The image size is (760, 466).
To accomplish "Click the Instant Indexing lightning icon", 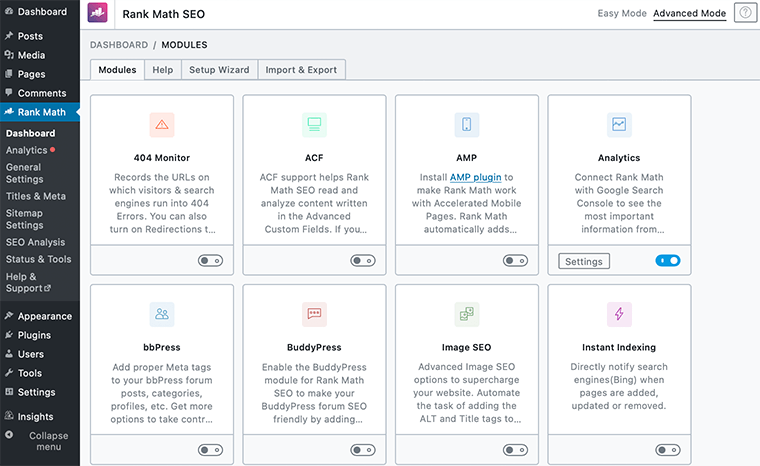I will pos(619,314).
